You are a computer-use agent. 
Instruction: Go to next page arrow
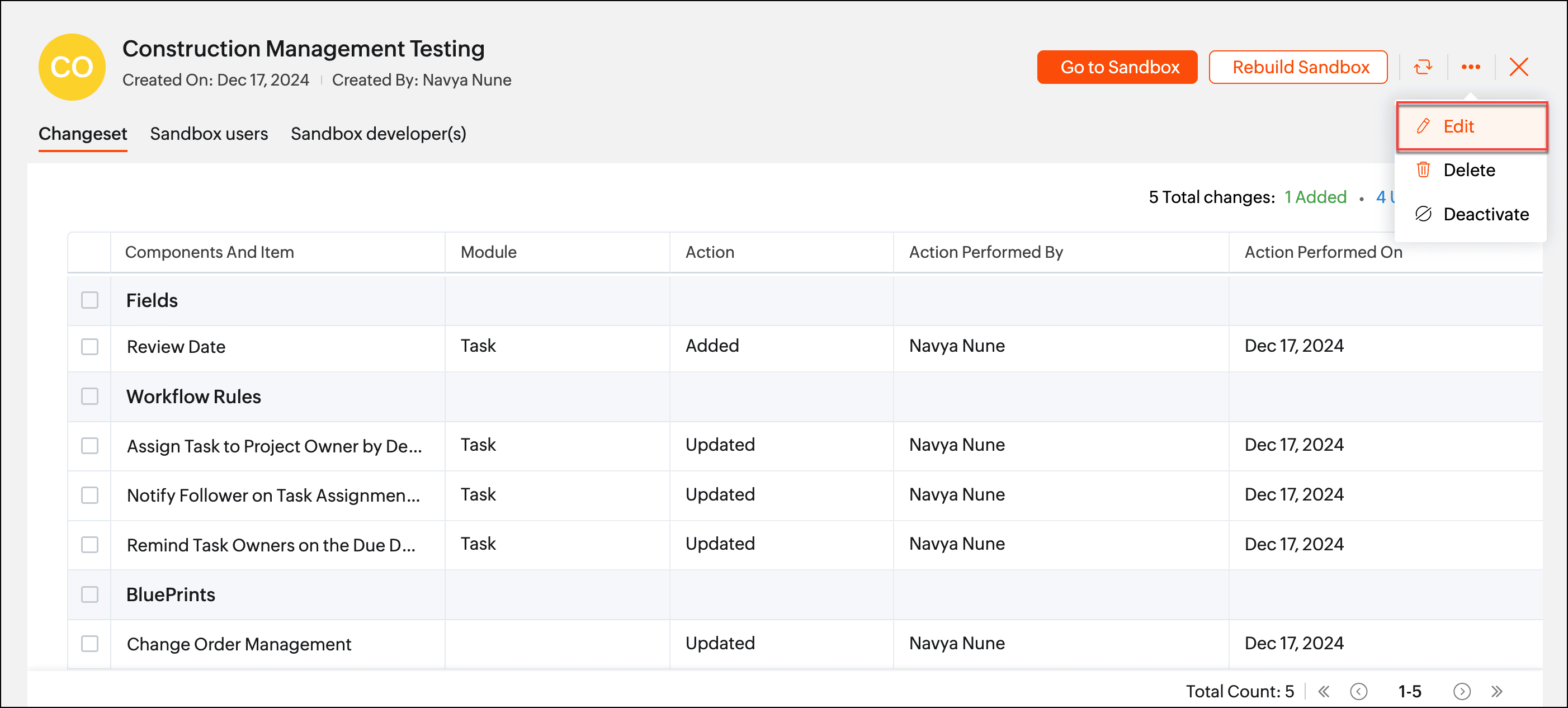(x=1462, y=691)
